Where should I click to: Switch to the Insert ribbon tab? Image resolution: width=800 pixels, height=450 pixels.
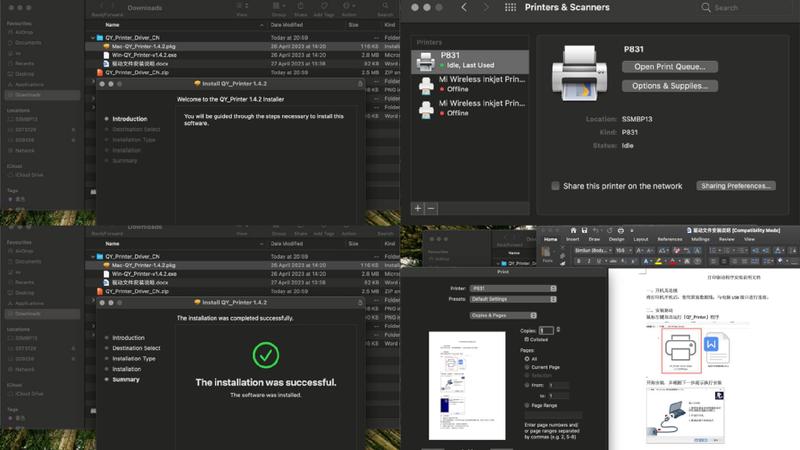point(573,239)
